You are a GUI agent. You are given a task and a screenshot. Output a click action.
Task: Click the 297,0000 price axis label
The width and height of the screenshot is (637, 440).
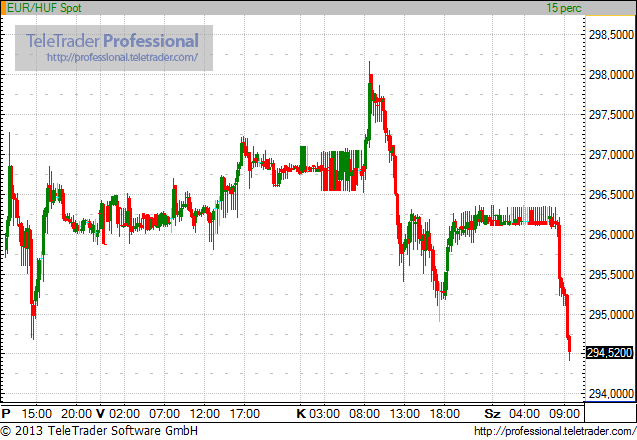[611, 155]
